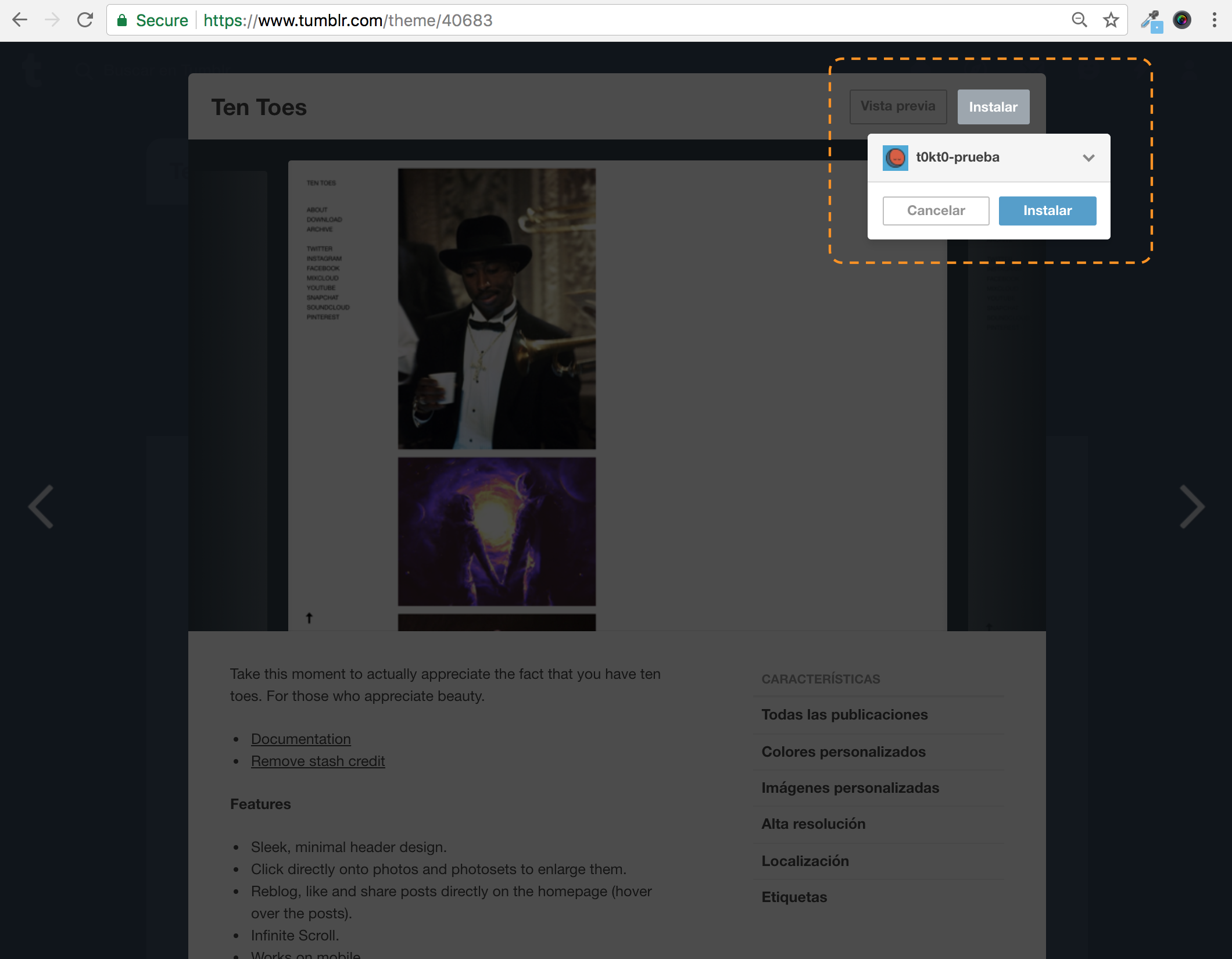
Task: Bookmark page with the star icon
Action: pyautogui.click(x=1111, y=20)
